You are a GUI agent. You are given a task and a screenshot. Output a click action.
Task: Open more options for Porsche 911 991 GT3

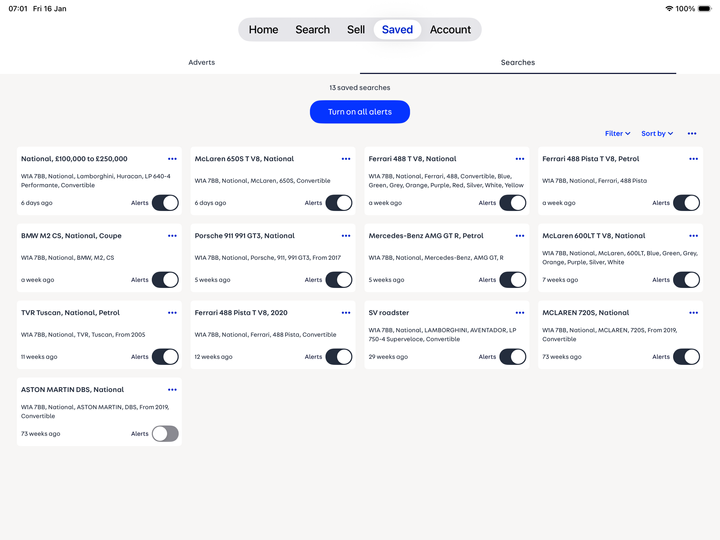coord(346,236)
